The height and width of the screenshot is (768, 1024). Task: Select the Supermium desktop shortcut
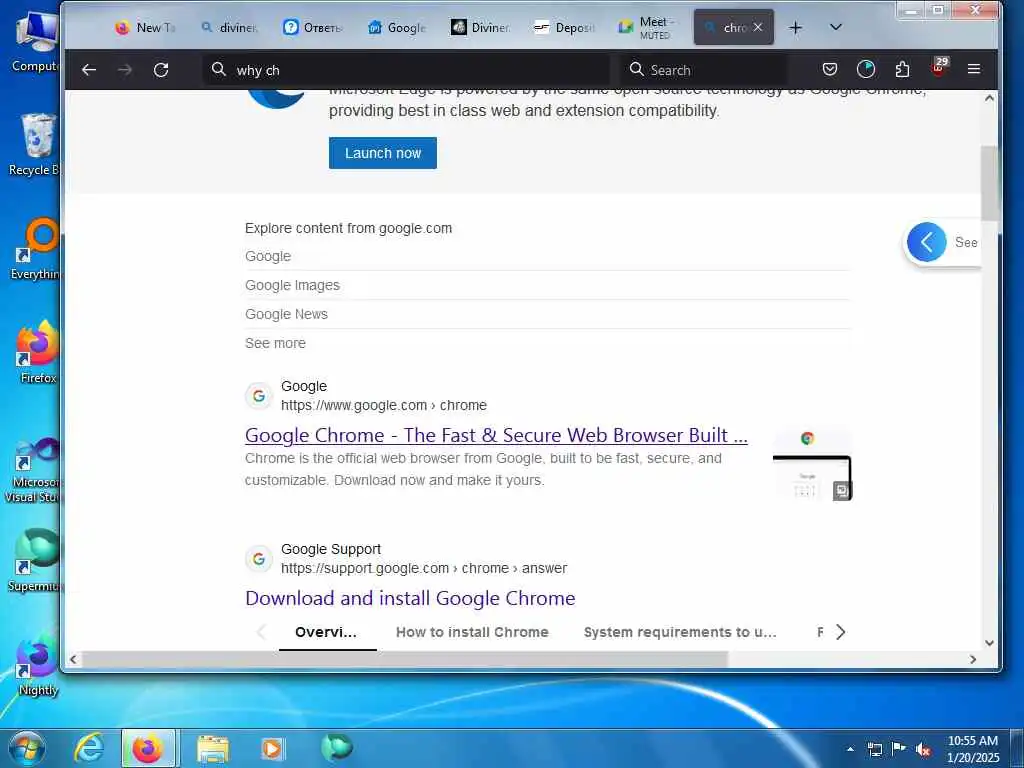(x=36, y=560)
